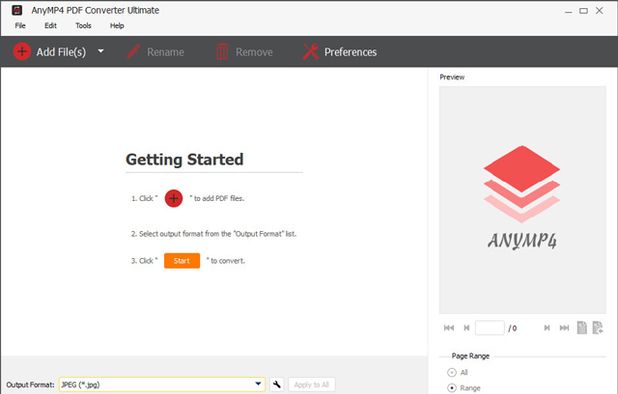Click the AnyMP4 app icon in title bar
The height and width of the screenshot is (394, 618).
tap(17, 10)
